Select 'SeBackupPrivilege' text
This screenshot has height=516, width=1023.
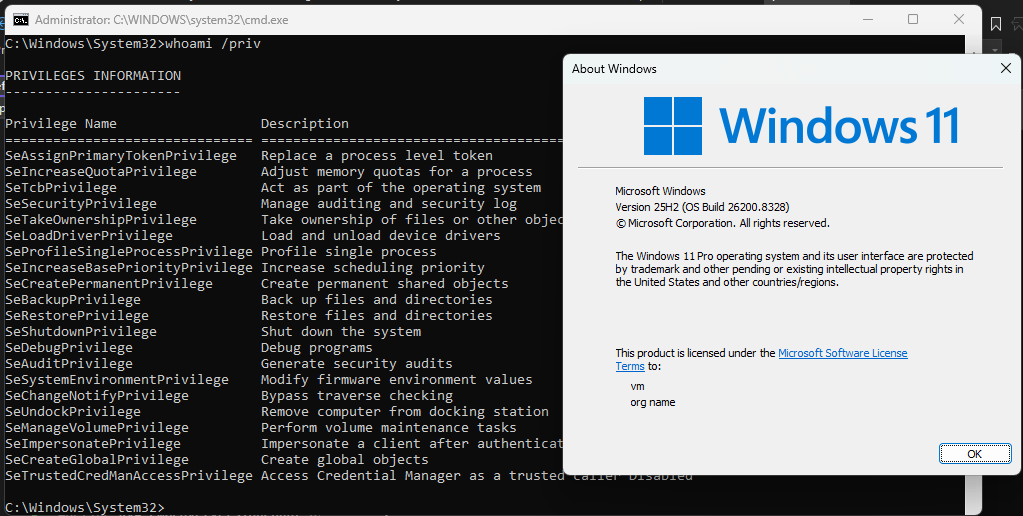pos(73,299)
